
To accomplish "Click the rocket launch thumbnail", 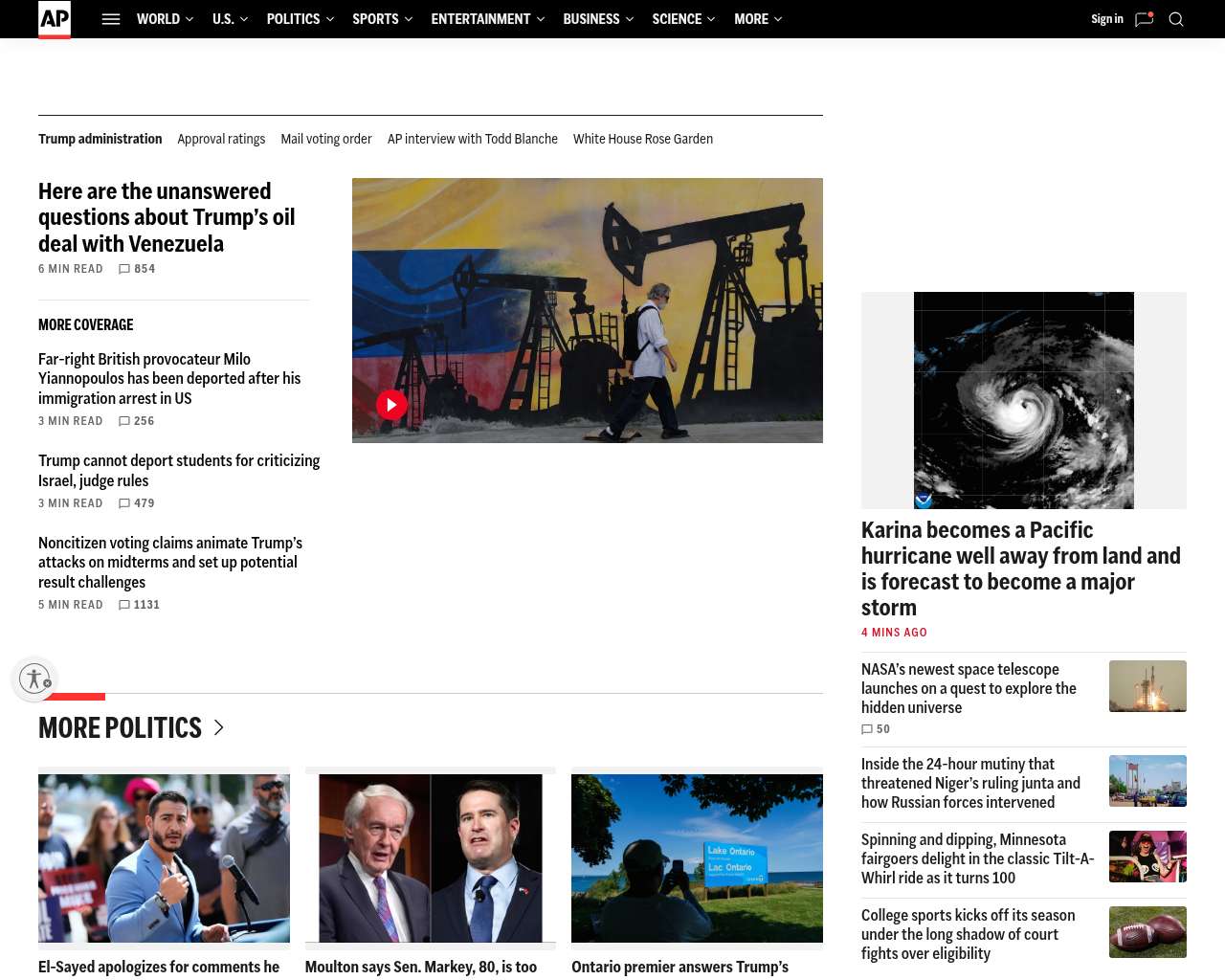I will (x=1147, y=686).
